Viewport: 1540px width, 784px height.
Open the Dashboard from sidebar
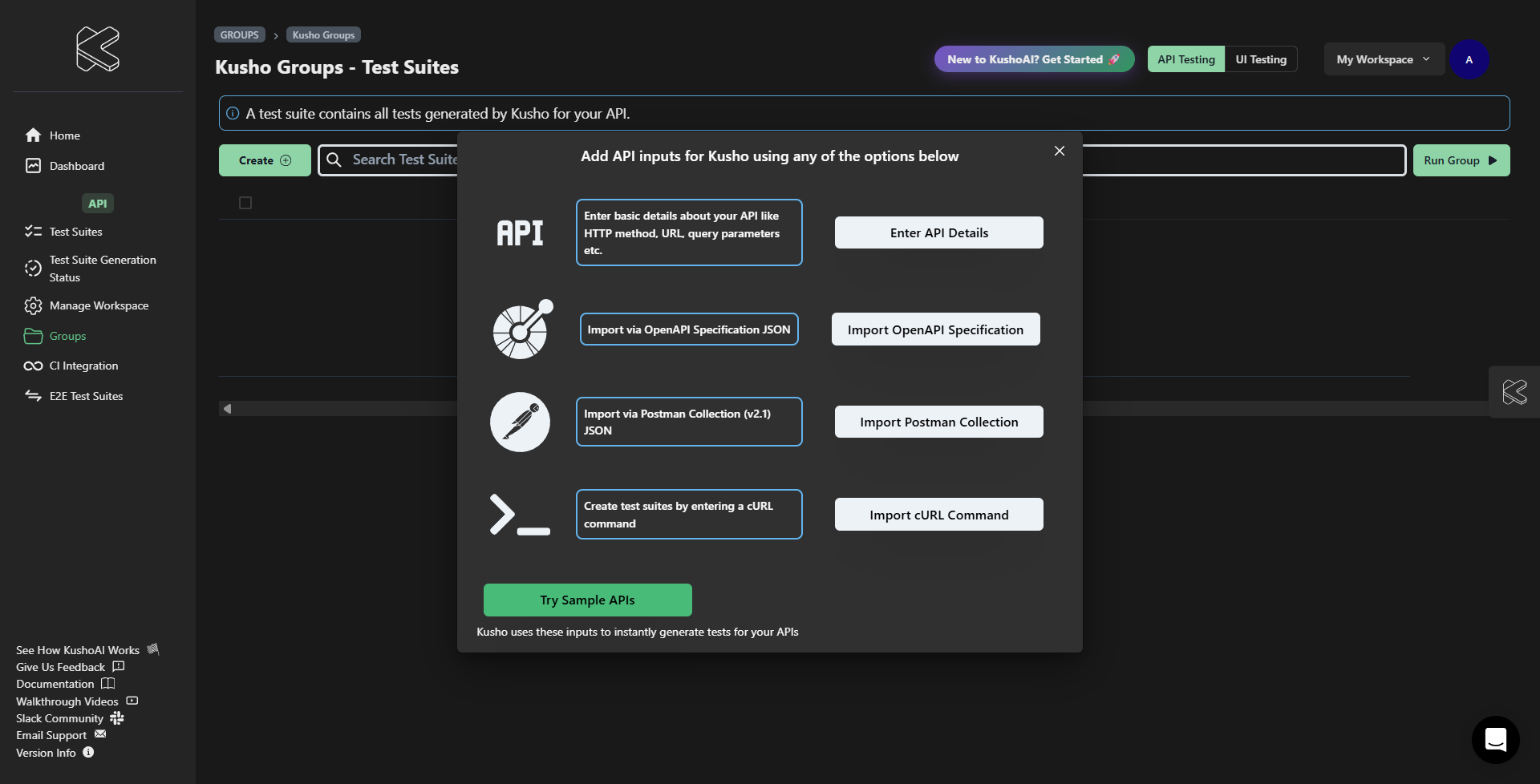tap(76, 166)
